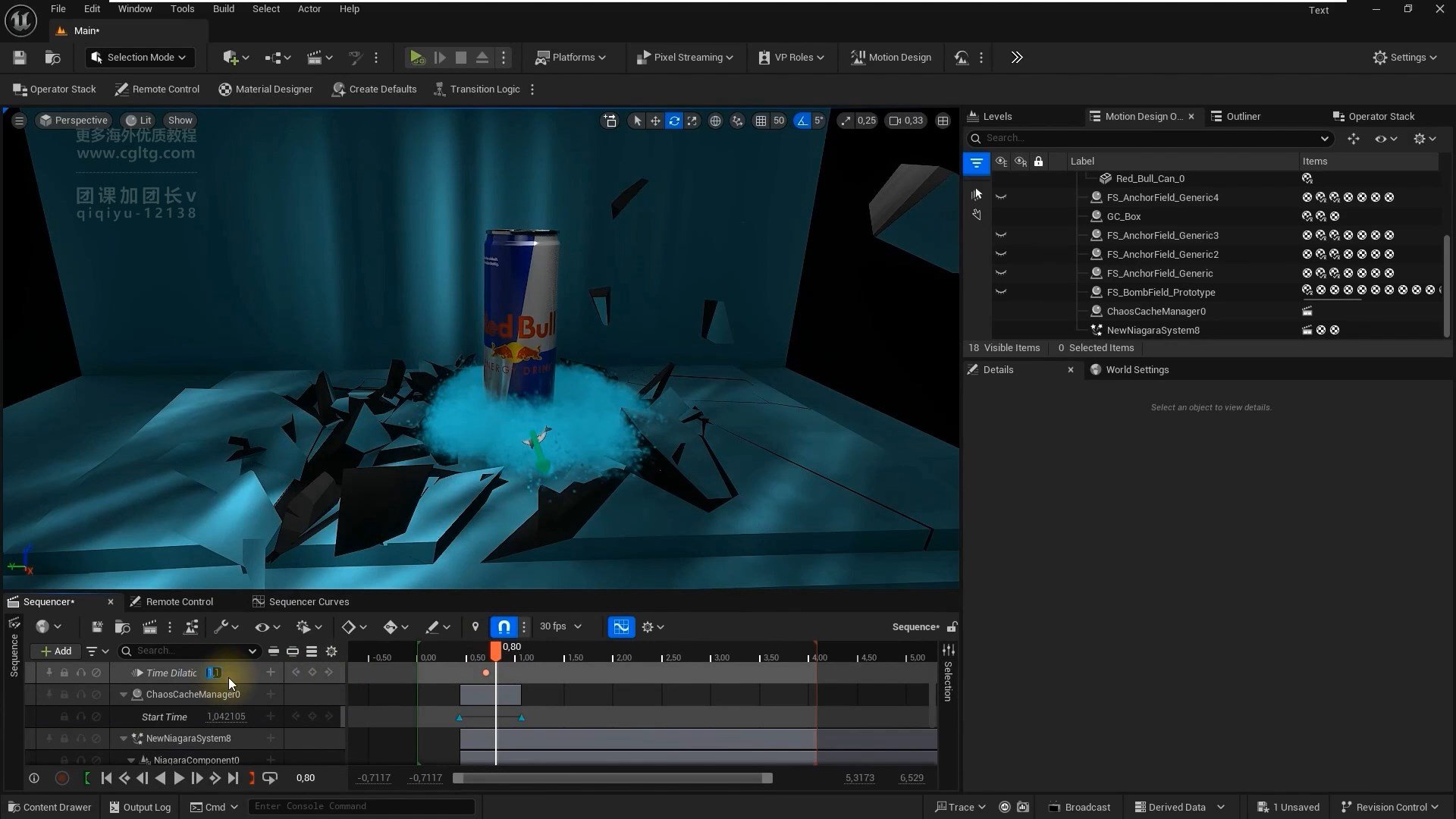Open the Pixel Streaming dropdown
The width and height of the screenshot is (1456, 819).
point(684,58)
